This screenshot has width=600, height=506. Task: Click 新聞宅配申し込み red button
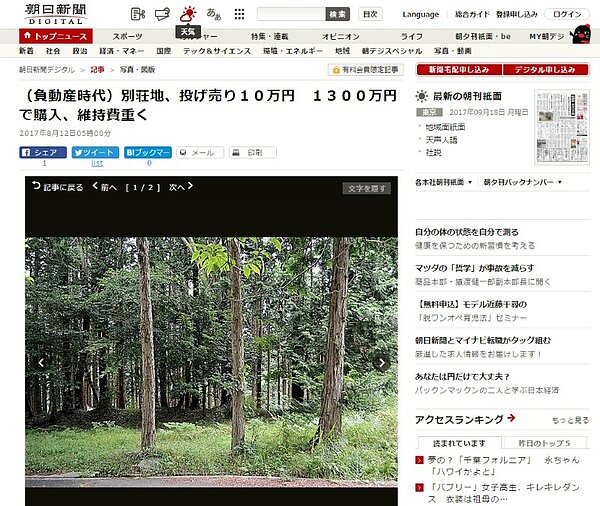[459, 69]
